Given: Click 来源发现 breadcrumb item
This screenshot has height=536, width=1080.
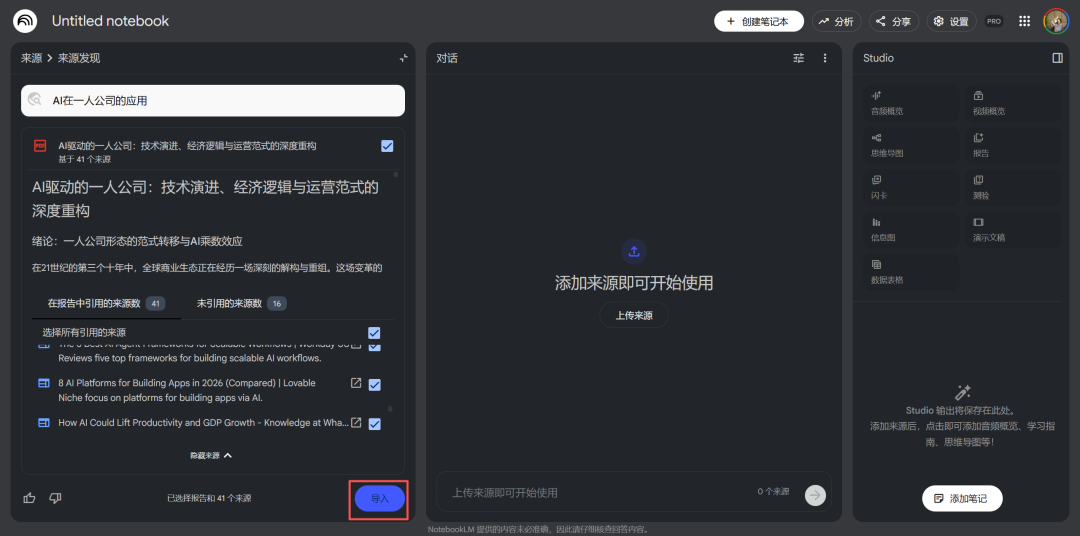Looking at the screenshot, I should coord(79,59).
